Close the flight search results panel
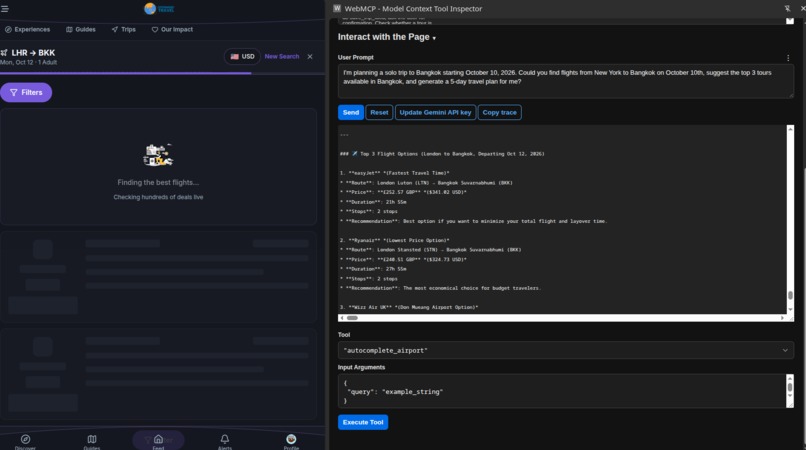Screen dimensions: 806x450 tap(310, 57)
